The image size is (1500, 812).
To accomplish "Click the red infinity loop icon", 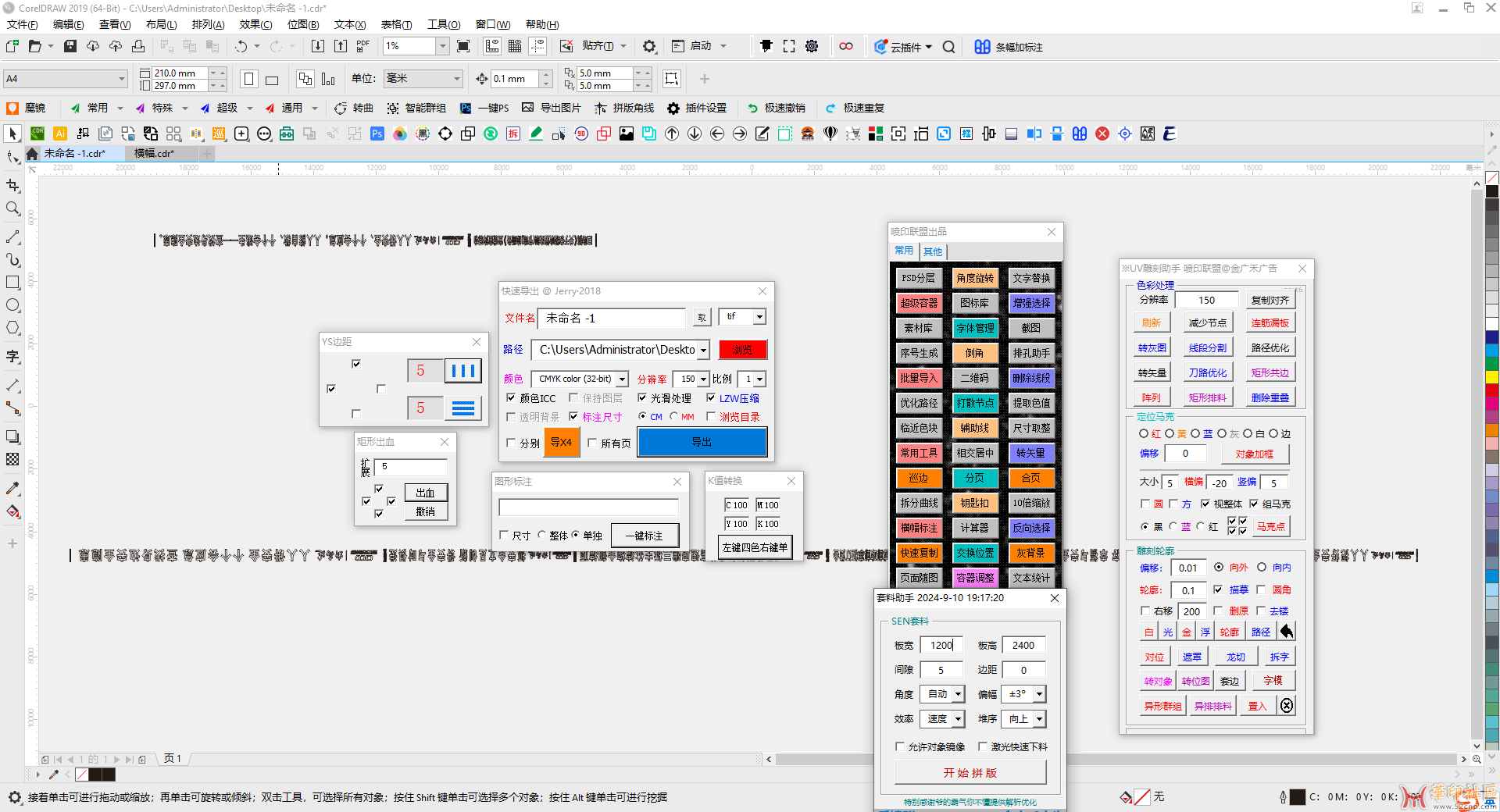I will coord(846,47).
